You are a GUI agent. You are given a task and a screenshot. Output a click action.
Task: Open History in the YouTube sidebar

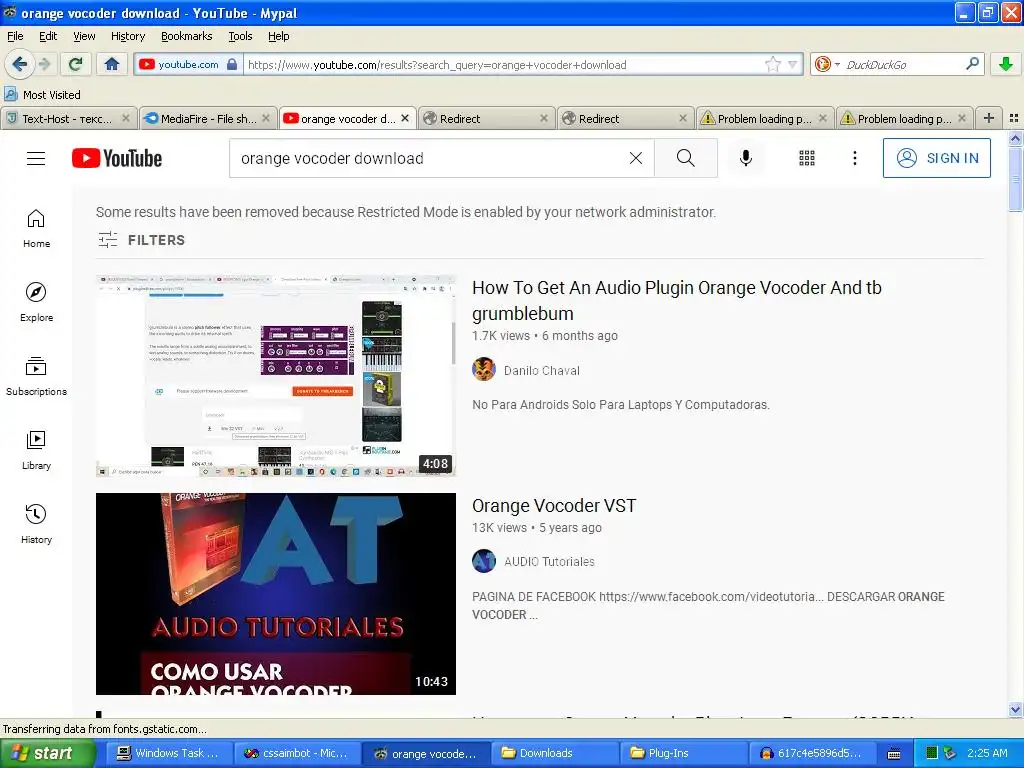pyautogui.click(x=36, y=524)
